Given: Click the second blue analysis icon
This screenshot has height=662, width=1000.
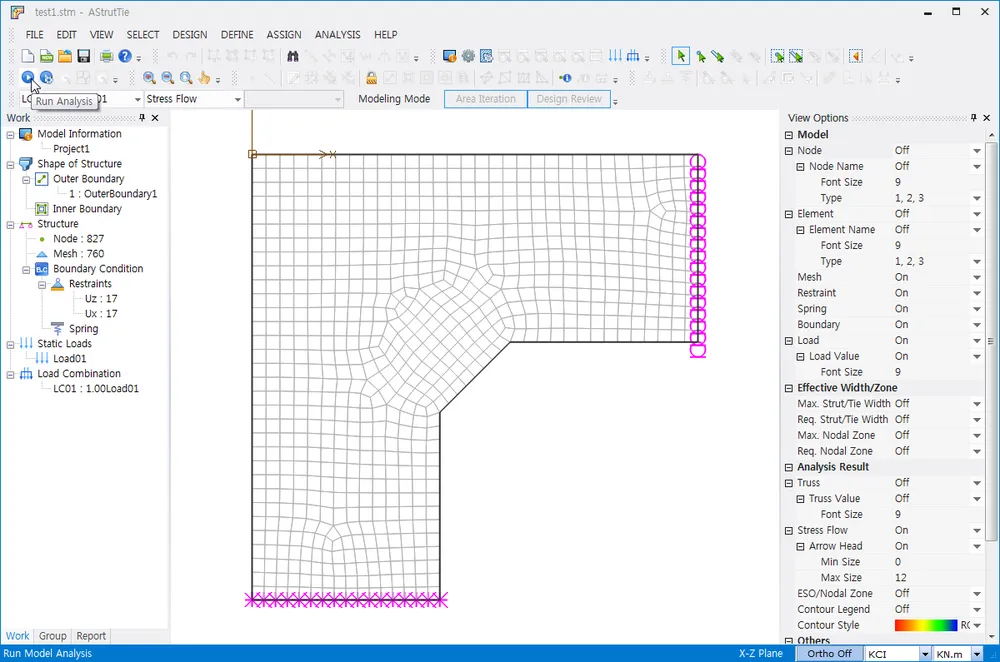Looking at the screenshot, I should point(47,78).
